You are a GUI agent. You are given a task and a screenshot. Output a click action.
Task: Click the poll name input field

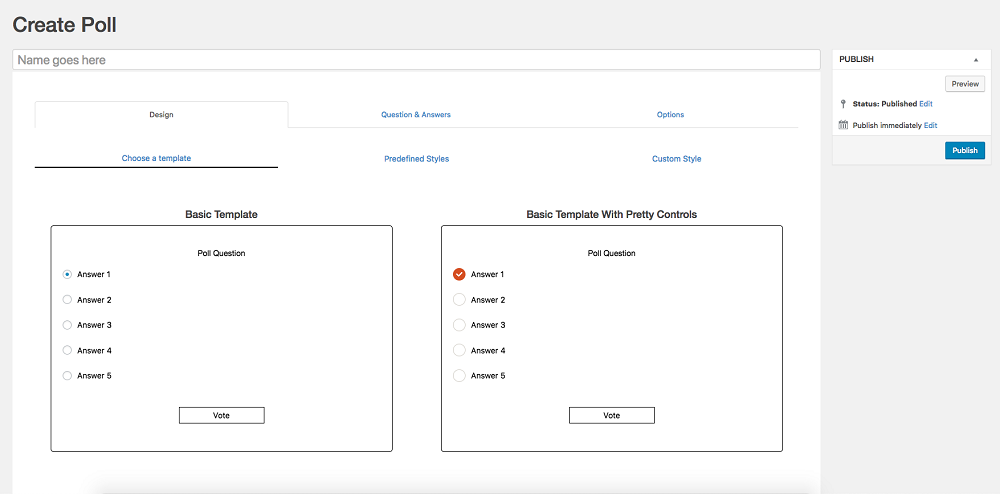416,60
